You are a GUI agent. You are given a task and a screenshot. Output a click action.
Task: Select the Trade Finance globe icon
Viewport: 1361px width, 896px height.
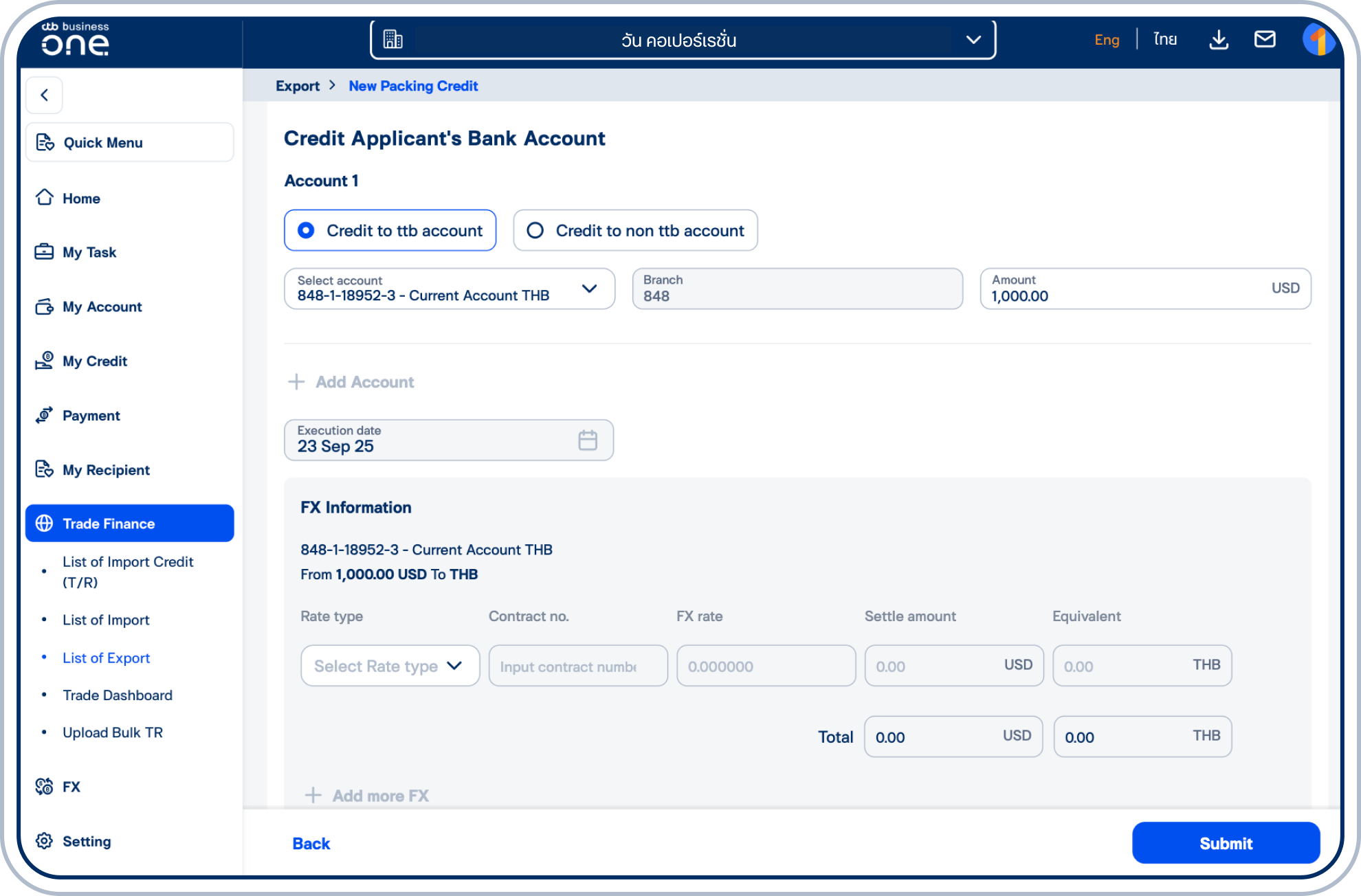(44, 523)
